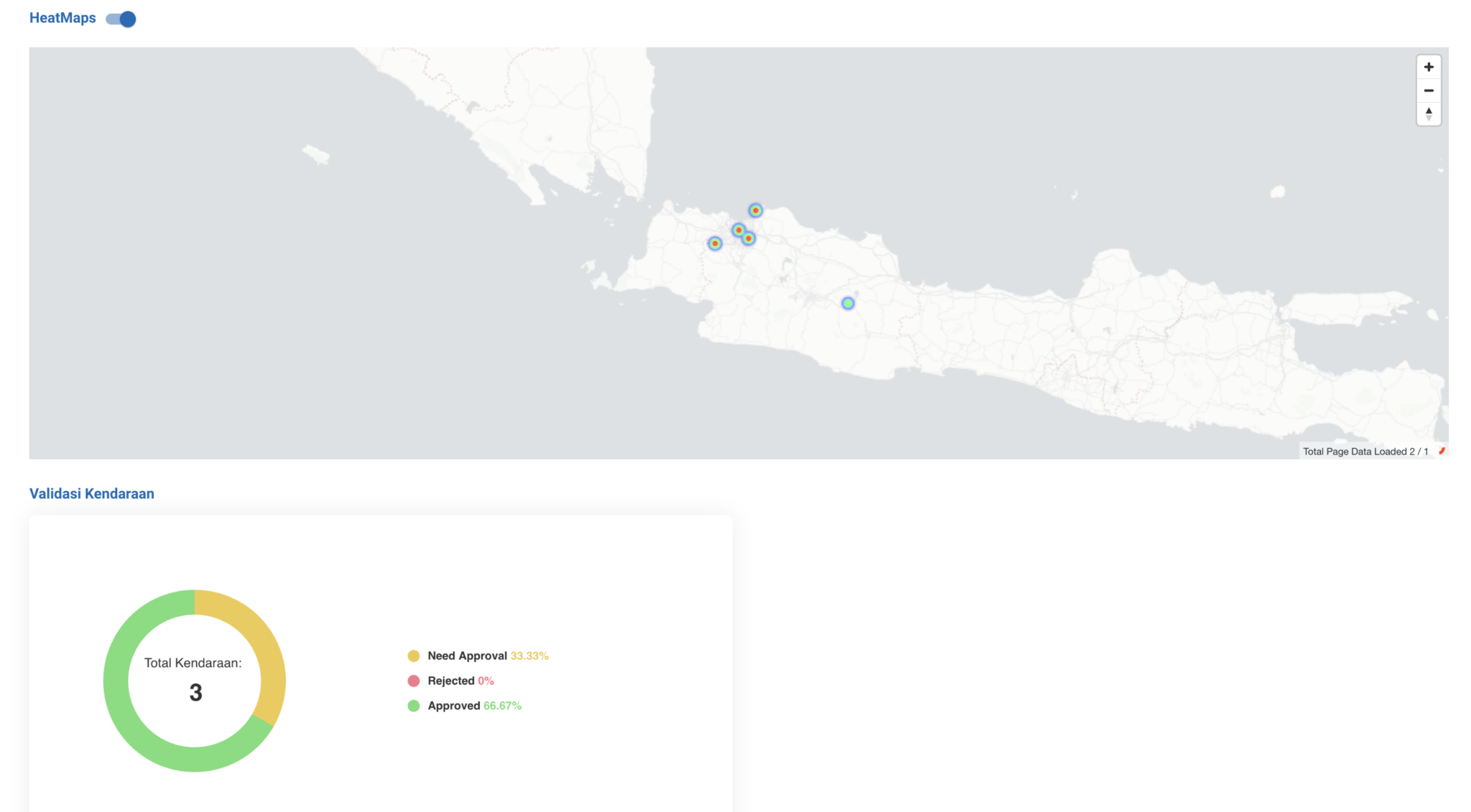Screen dimensions: 1471x812
Task: Click the compass tilt control below zoom buttons
Action: pos(1429,114)
